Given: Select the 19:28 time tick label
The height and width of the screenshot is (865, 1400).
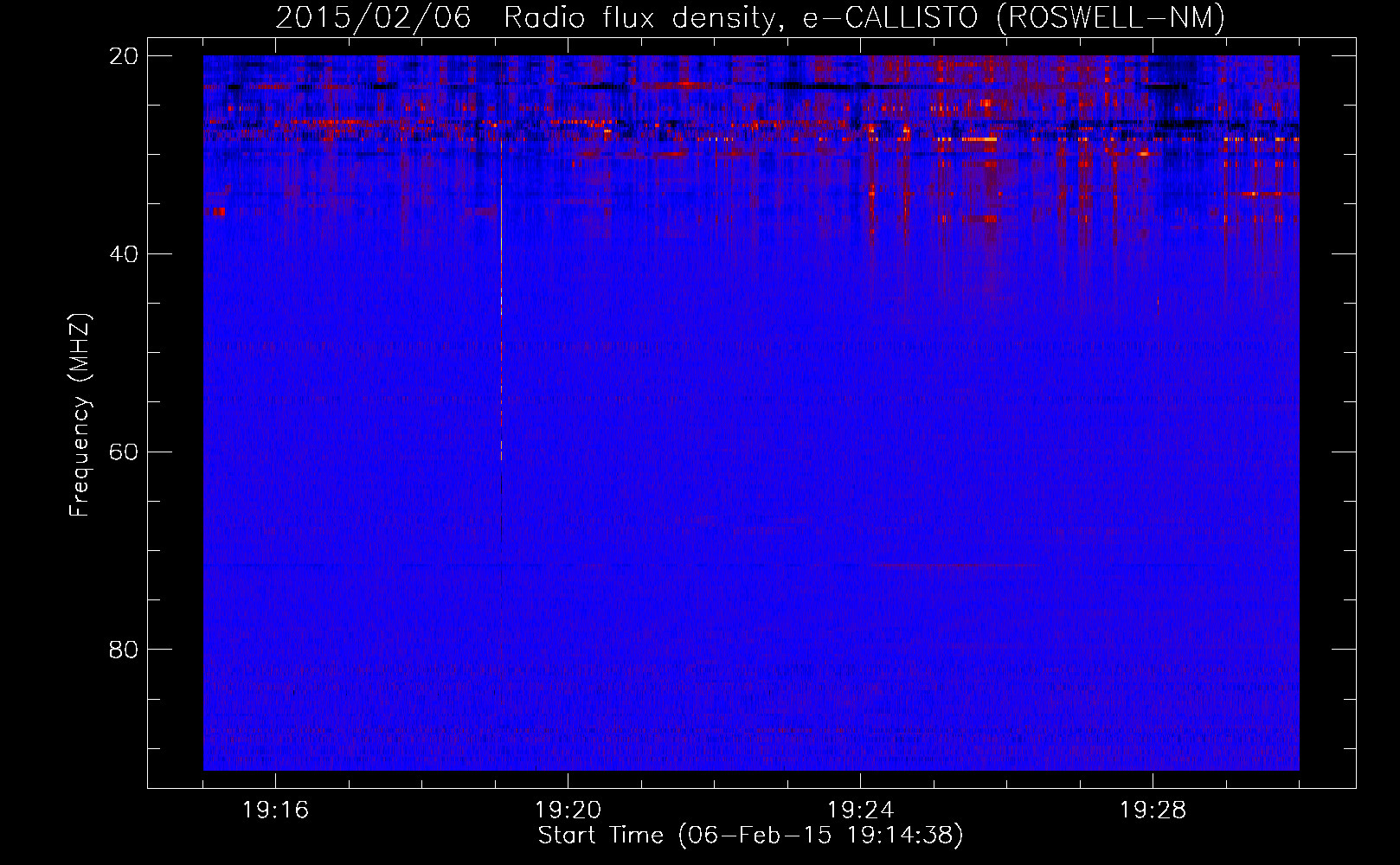Looking at the screenshot, I should [1153, 811].
